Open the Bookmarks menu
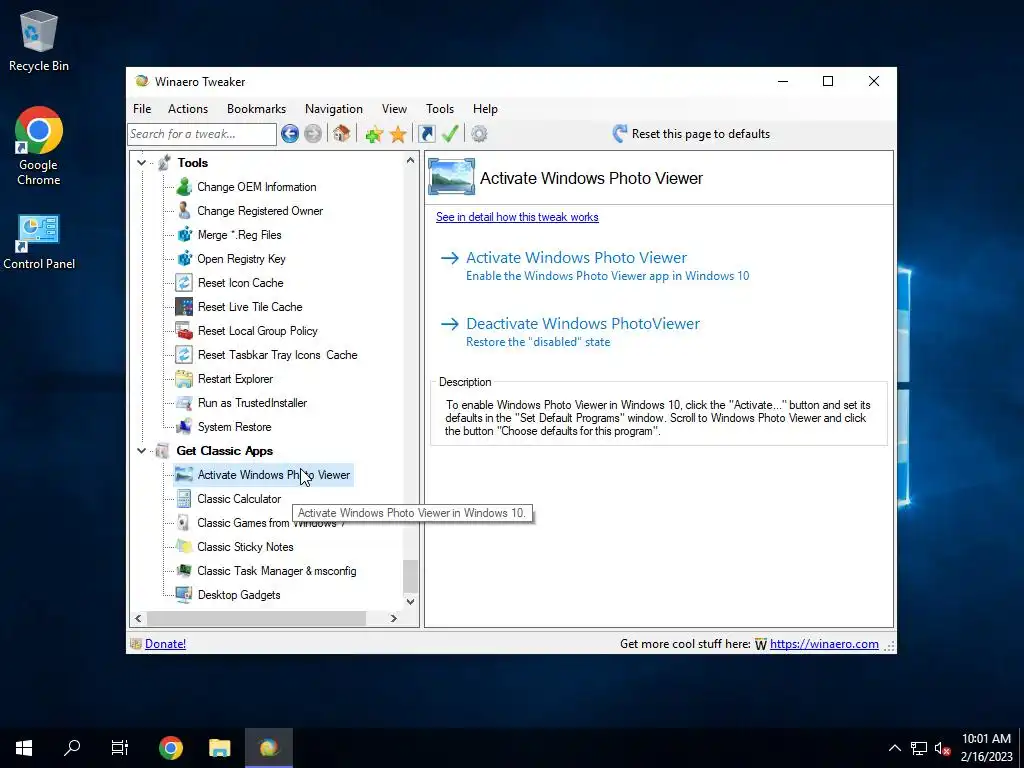Viewport: 1024px width, 768px height. click(257, 109)
